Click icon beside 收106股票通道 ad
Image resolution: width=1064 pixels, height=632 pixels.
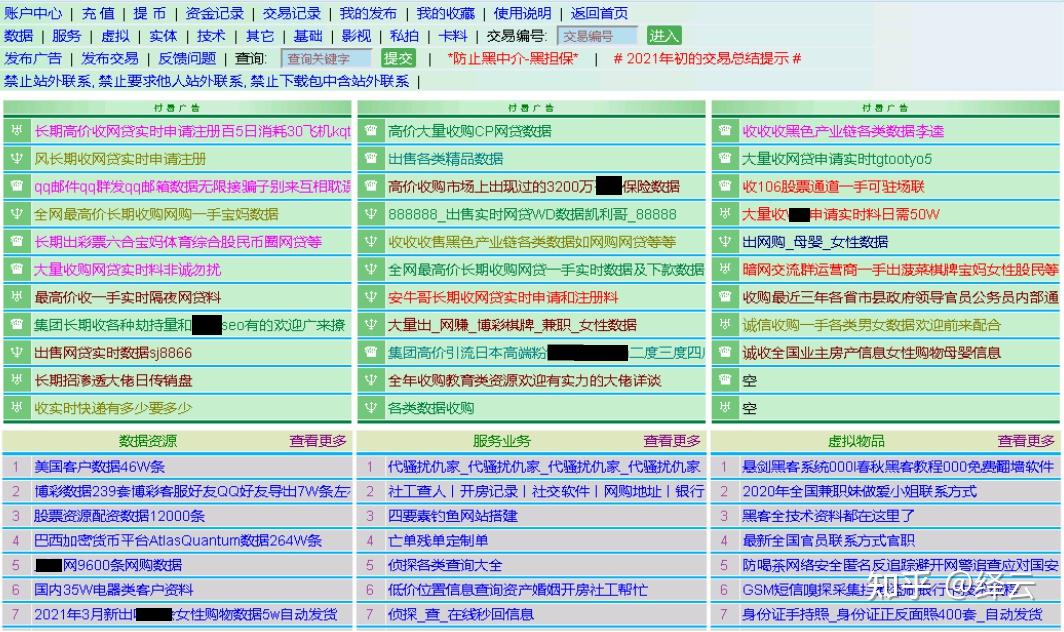[x=725, y=186]
